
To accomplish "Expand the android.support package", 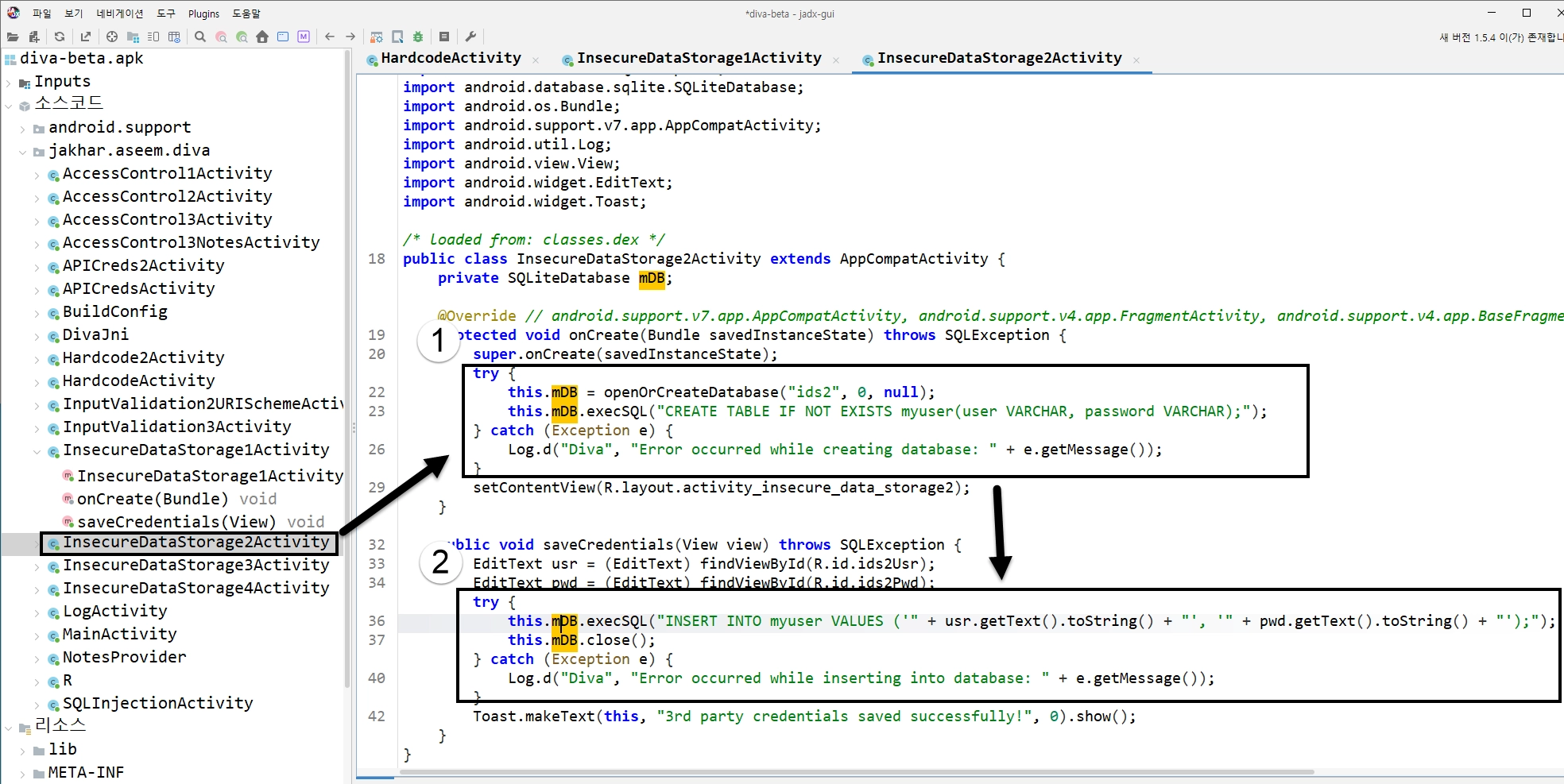I will point(23,129).
